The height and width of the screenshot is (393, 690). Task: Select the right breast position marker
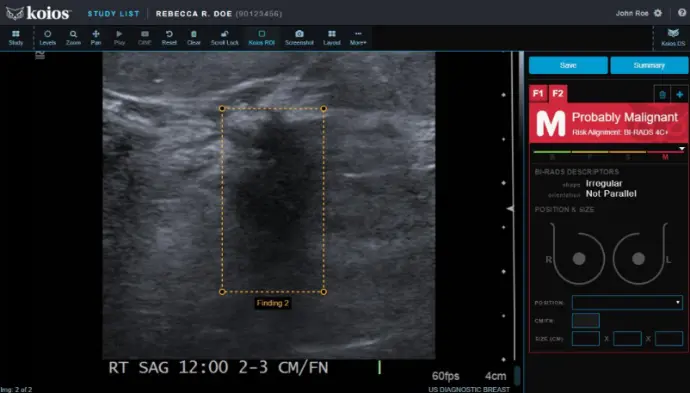click(579, 259)
